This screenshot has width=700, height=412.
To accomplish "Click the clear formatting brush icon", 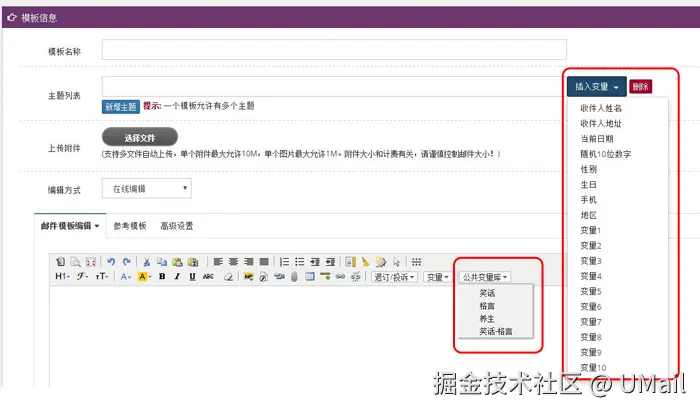I will click(366, 262).
